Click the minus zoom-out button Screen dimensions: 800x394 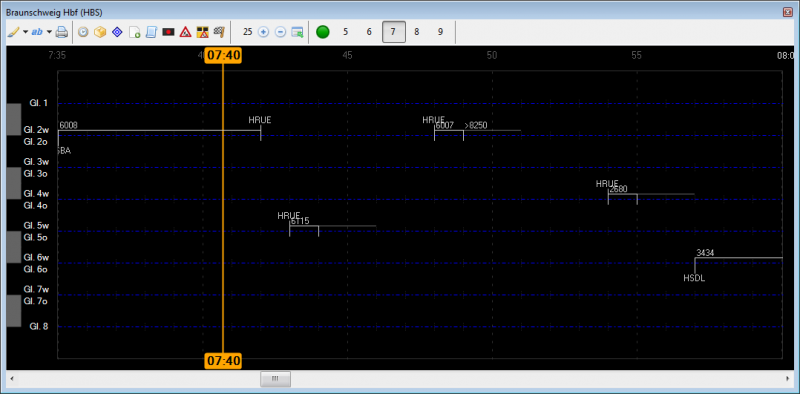tap(281, 32)
